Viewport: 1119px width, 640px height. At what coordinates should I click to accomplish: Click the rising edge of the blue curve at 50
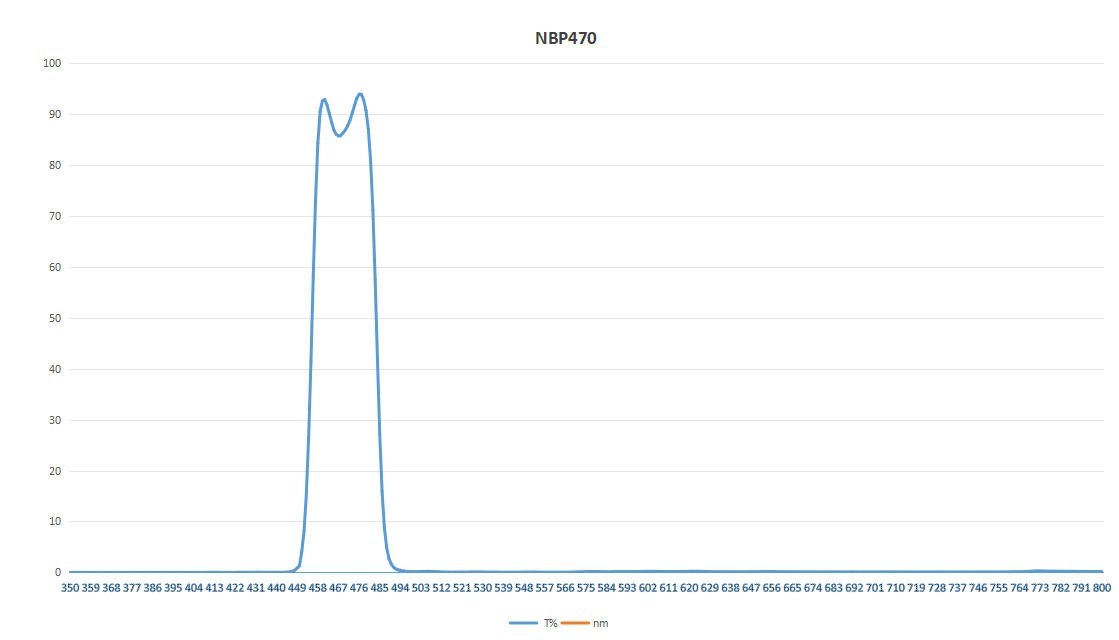tap(313, 318)
